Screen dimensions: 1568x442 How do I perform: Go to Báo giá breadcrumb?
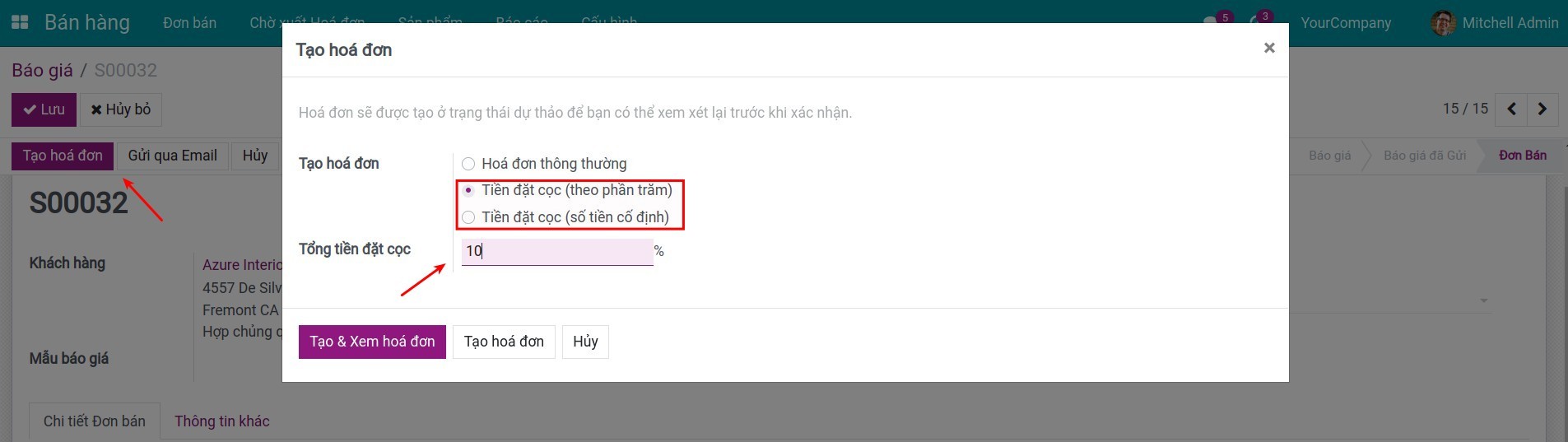point(42,70)
